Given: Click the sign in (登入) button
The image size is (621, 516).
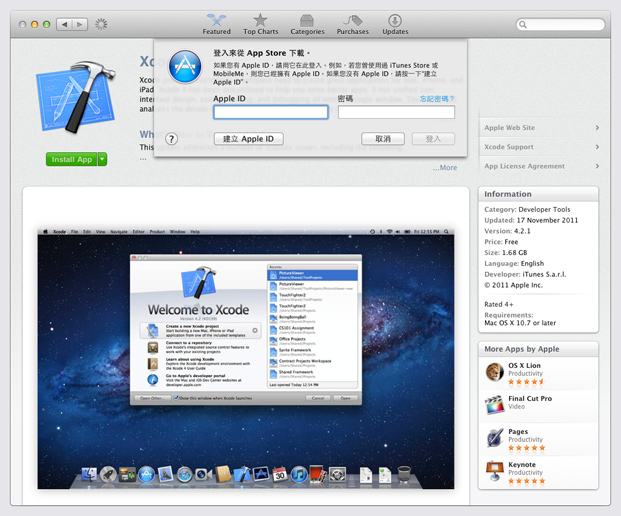Looking at the screenshot, I should tap(433, 139).
